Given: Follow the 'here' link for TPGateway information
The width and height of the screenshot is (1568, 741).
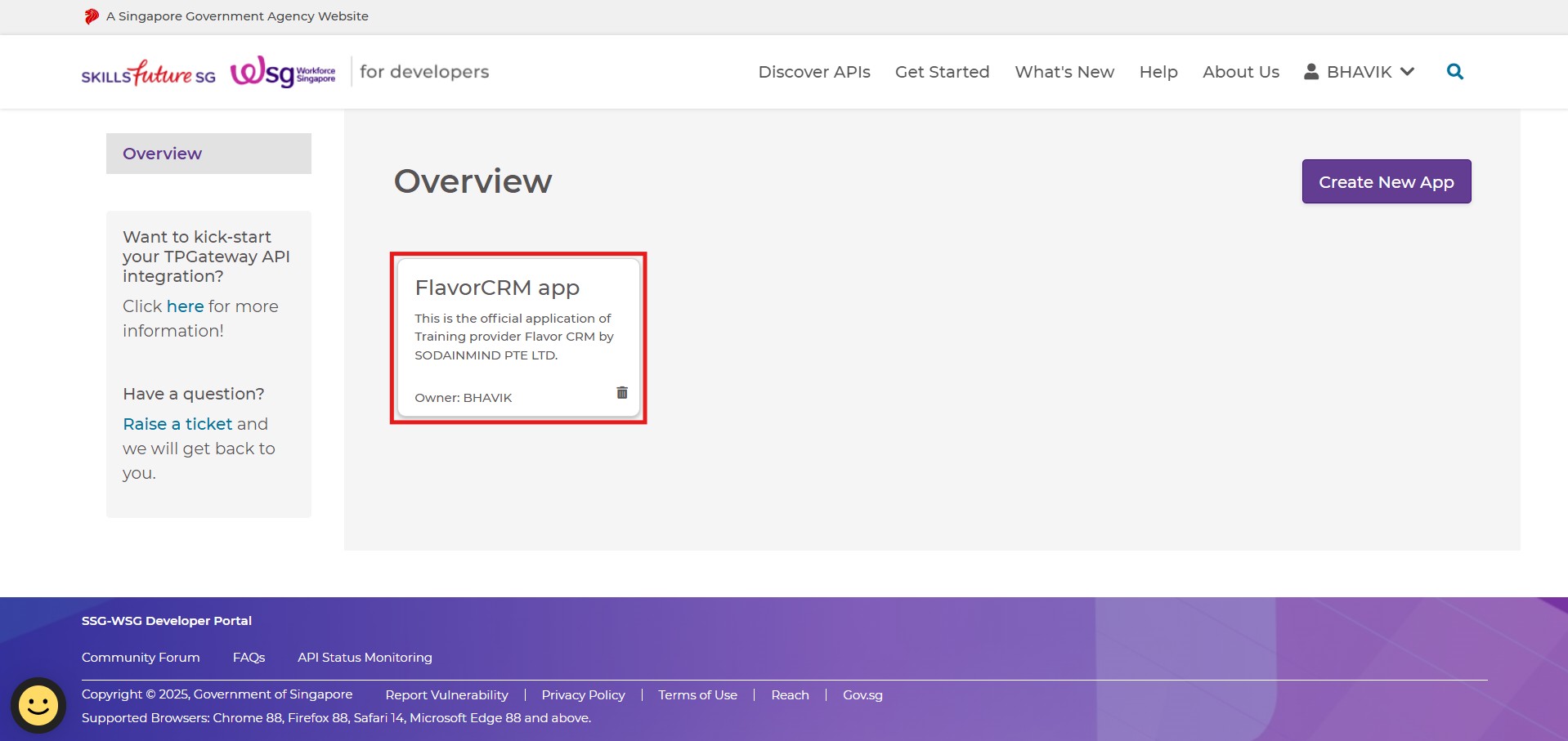Looking at the screenshot, I should 185,306.
